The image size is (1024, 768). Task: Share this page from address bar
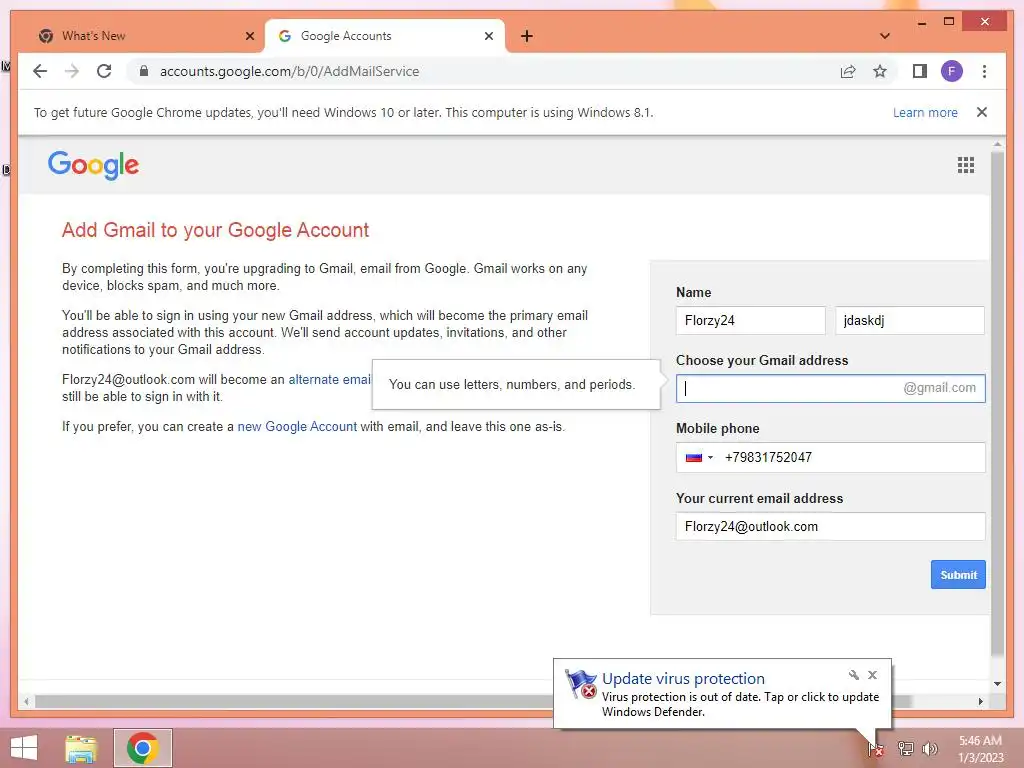tap(848, 71)
